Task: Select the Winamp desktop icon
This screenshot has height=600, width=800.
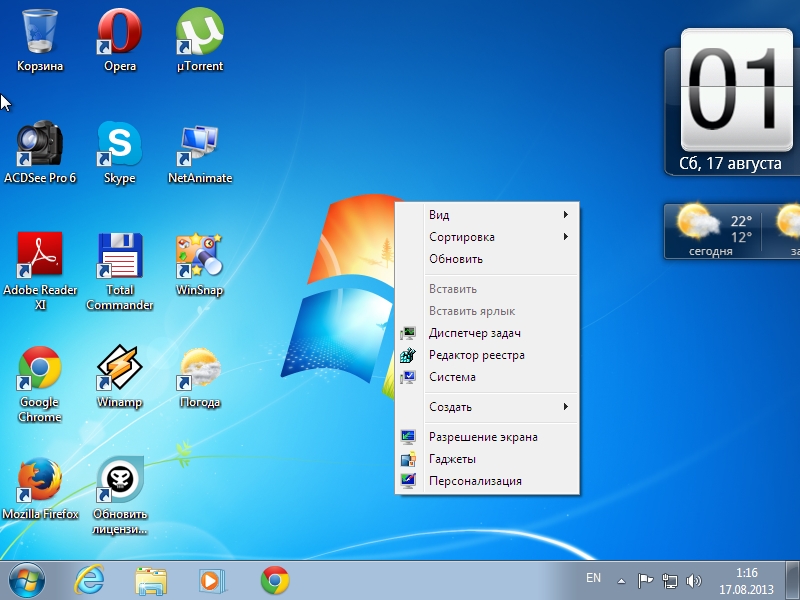Action: 120,377
